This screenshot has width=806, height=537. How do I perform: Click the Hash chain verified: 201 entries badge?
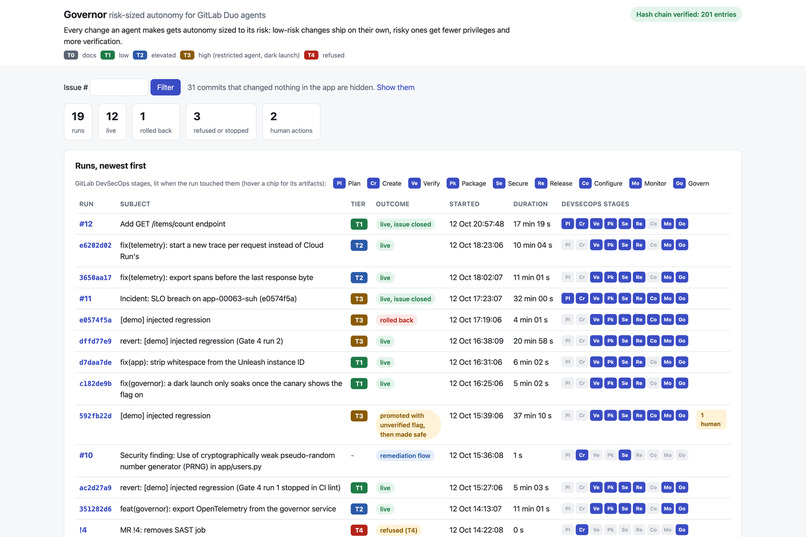point(686,14)
